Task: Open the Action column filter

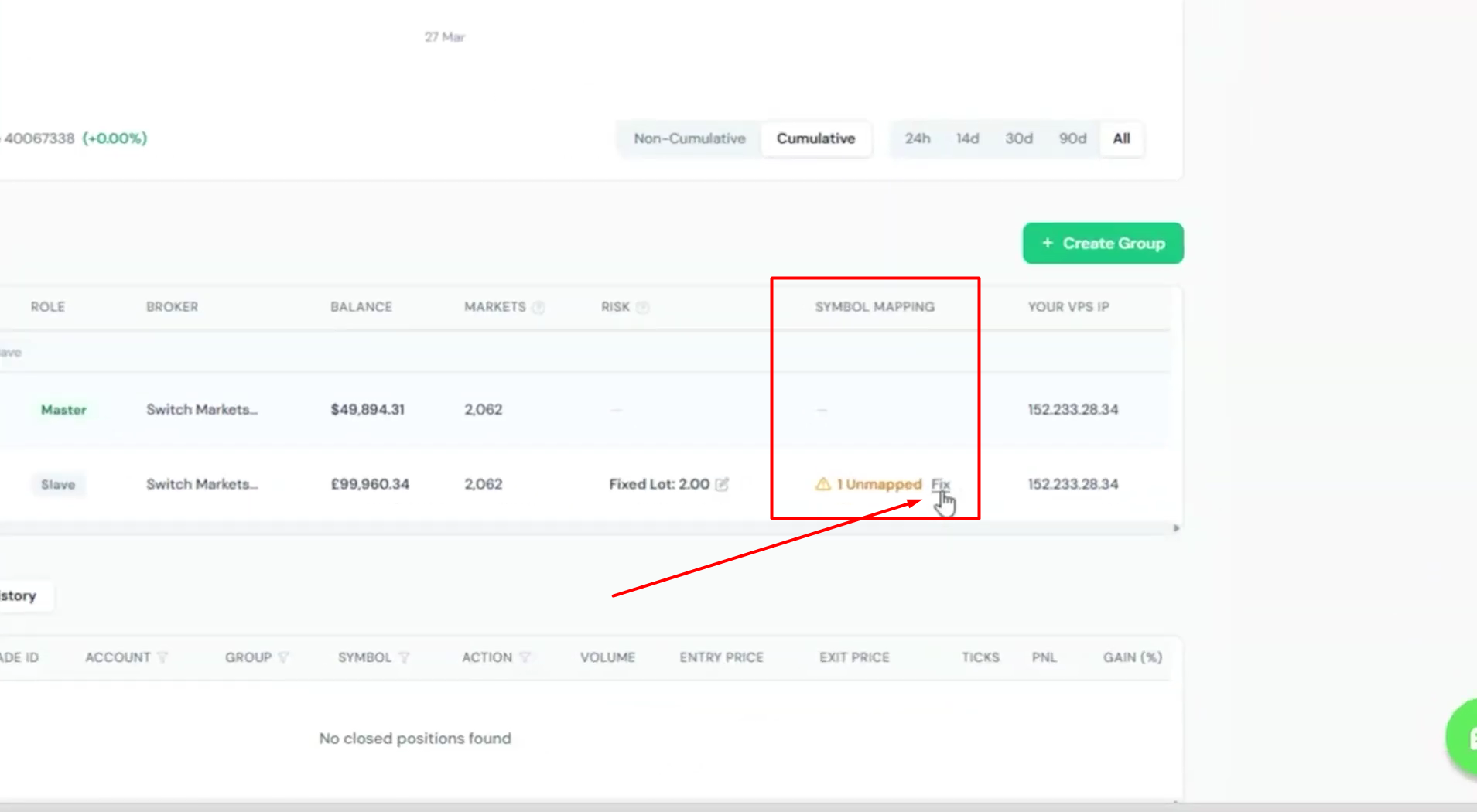Action: click(x=525, y=657)
